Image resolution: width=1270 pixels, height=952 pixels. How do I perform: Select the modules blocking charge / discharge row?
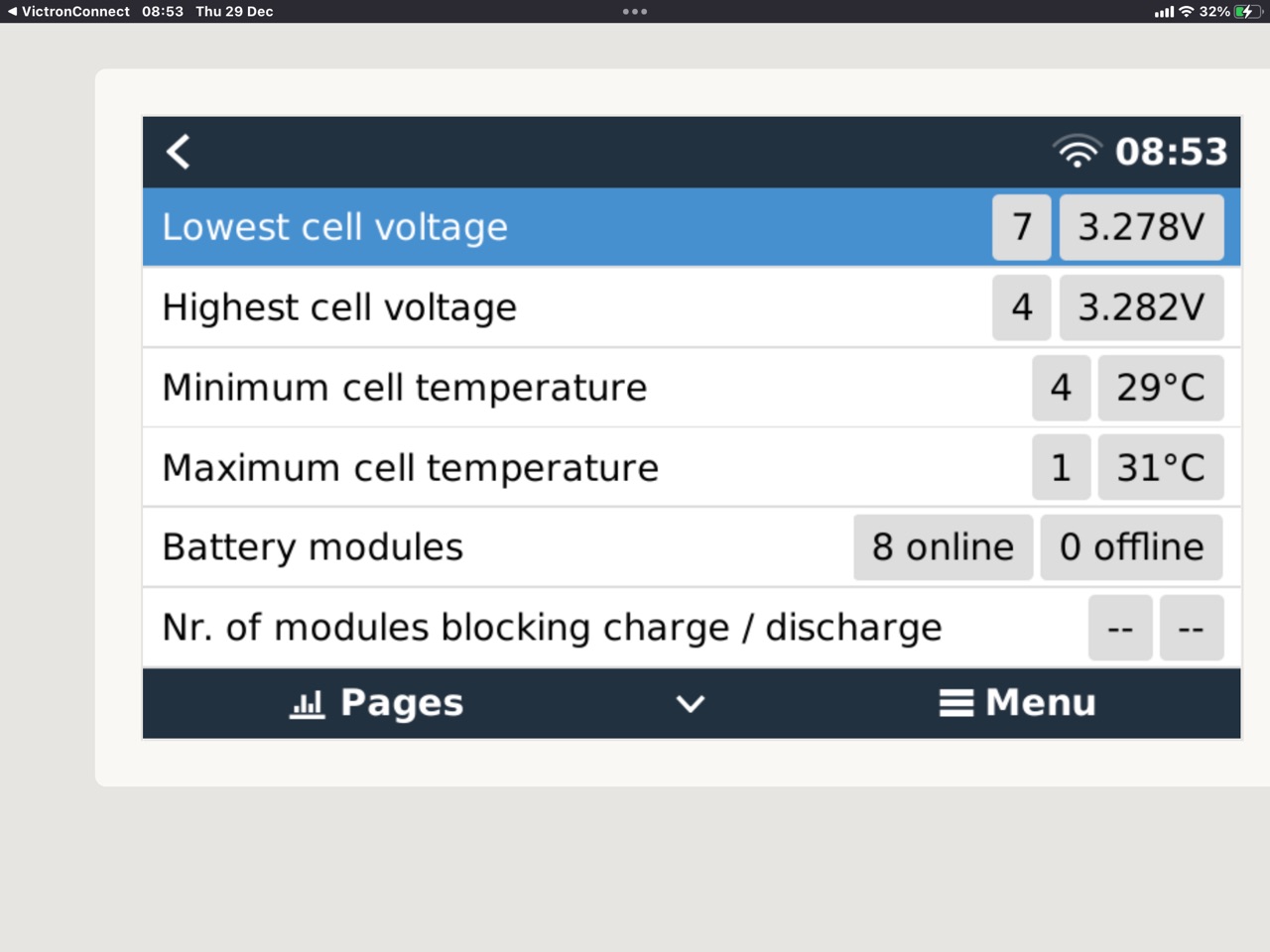(x=692, y=628)
